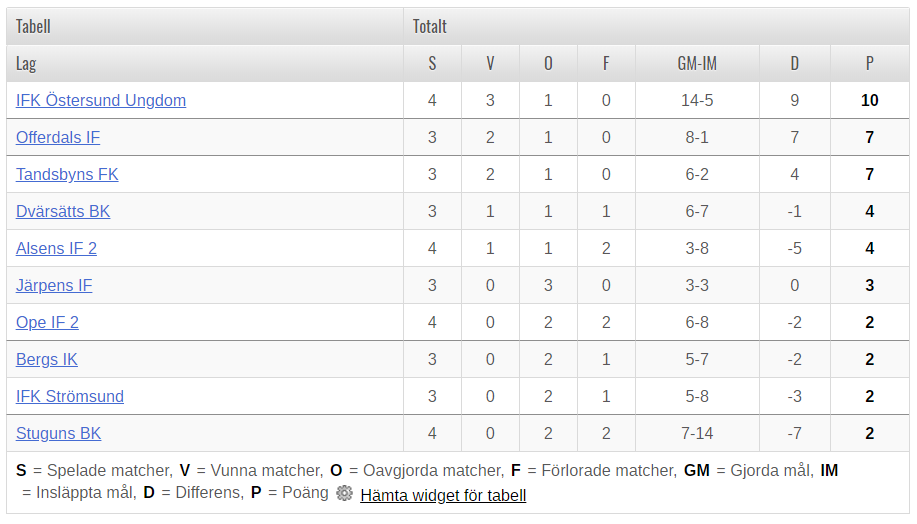Click the 7-14 goals cell for Stuguns BK
The height and width of the screenshot is (524, 917).
pyautogui.click(x=697, y=433)
